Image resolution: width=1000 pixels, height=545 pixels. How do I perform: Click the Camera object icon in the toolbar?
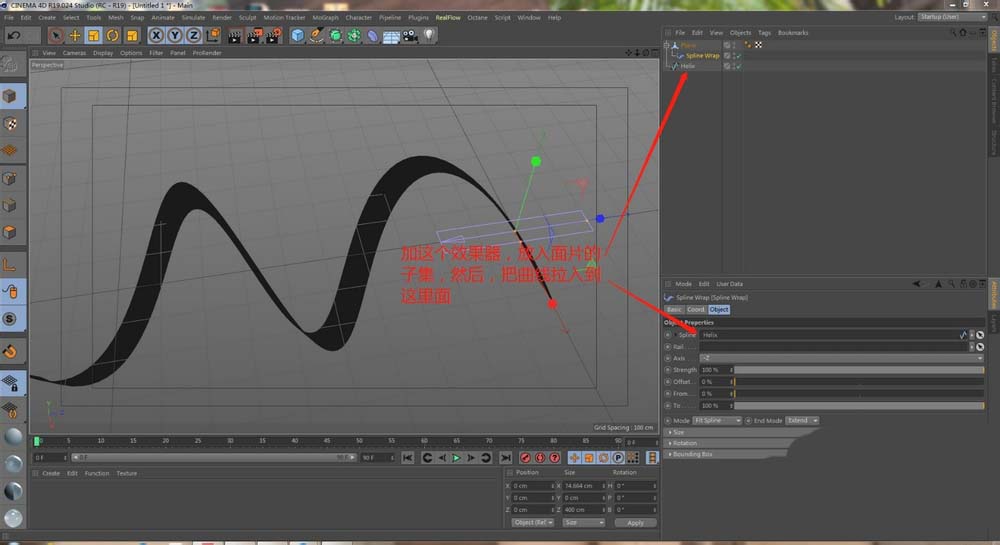point(410,35)
